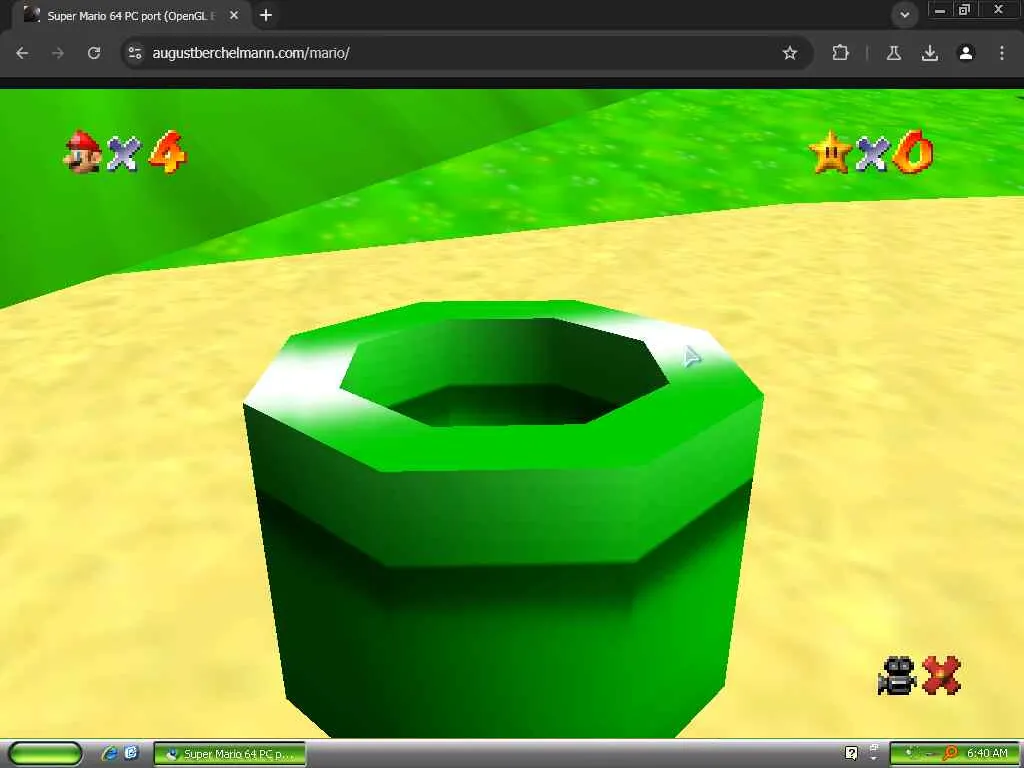The image size is (1024, 768).
Task: Click the 6:40 AM clock
Action: point(987,753)
